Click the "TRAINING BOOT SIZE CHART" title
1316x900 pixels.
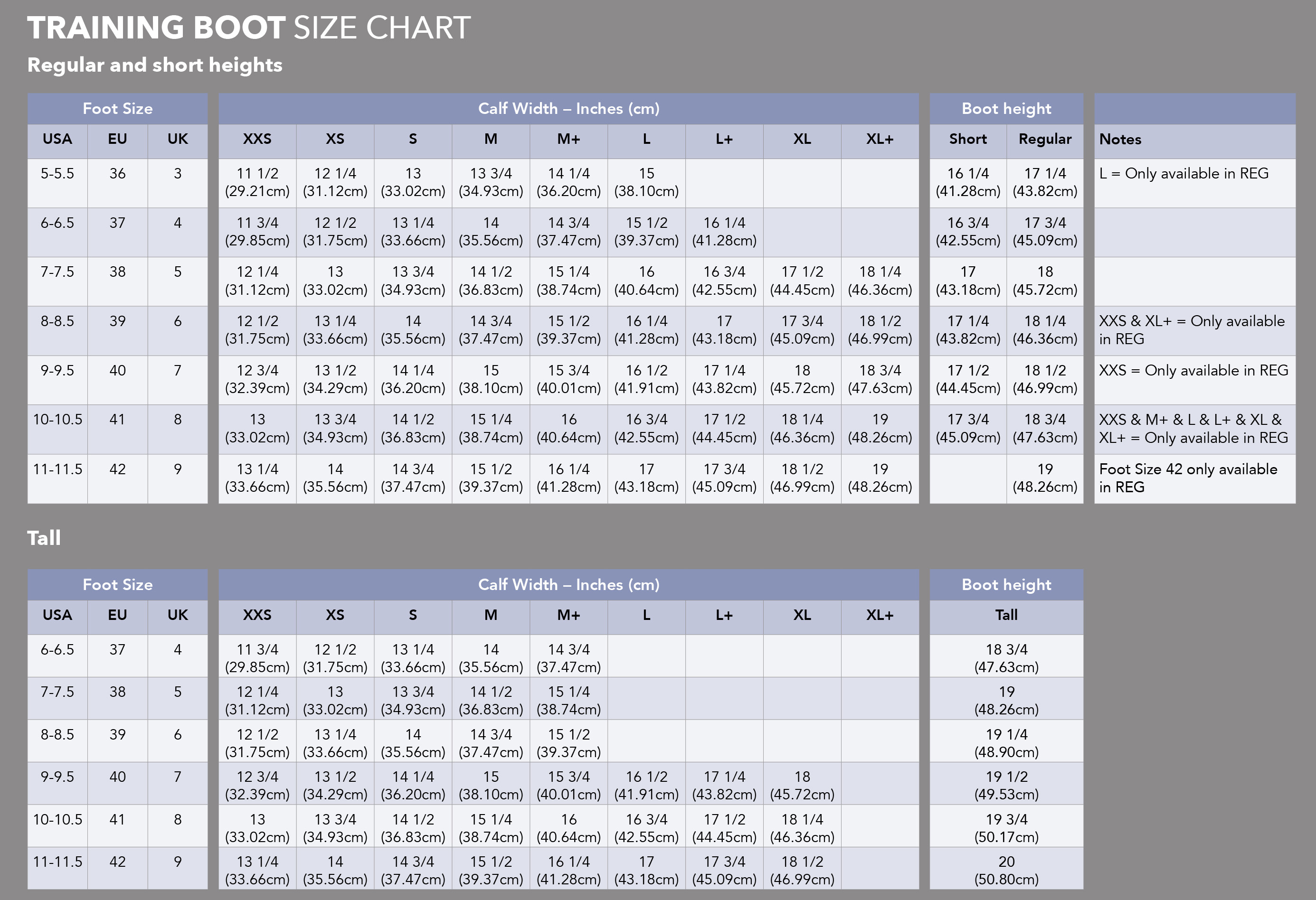[x=248, y=28]
